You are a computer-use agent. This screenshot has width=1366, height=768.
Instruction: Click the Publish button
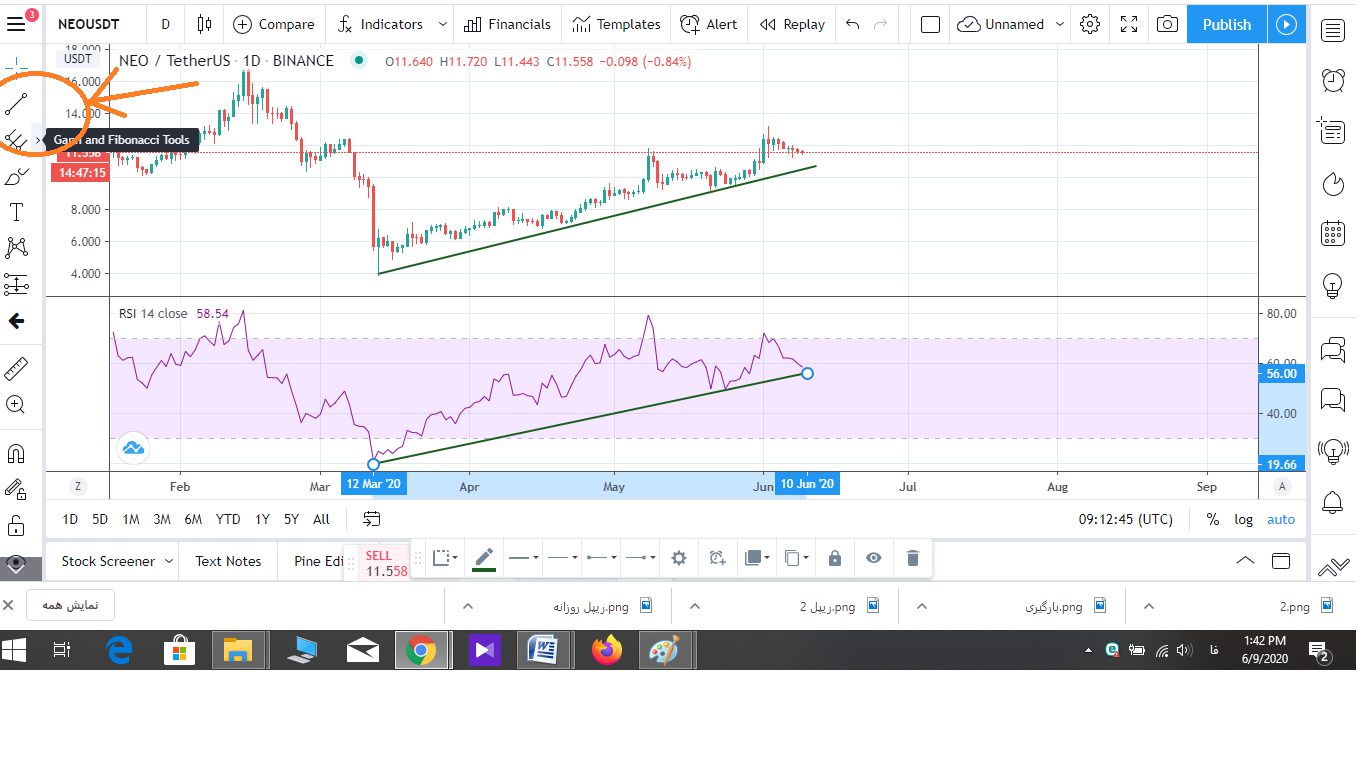[x=1227, y=24]
